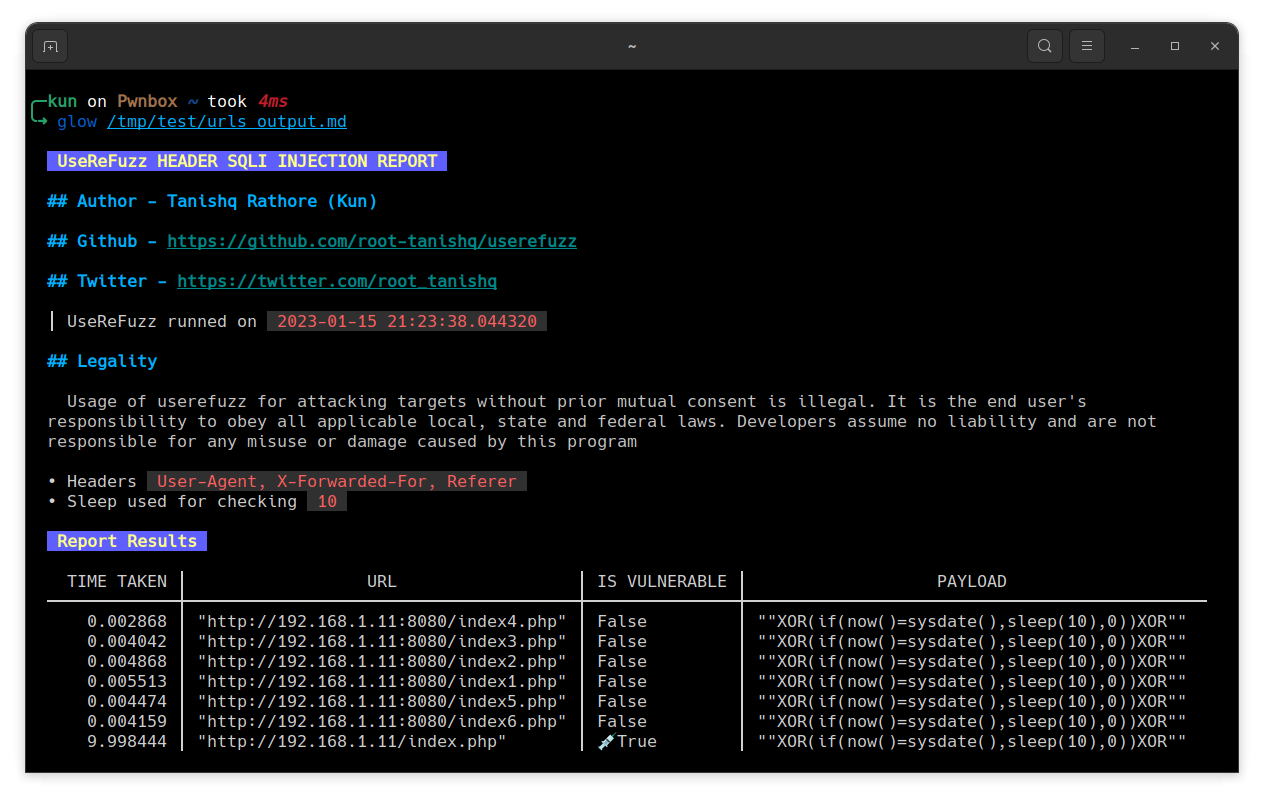Click the payload in the index.php row
The height and width of the screenshot is (801, 1264).
coord(972,741)
